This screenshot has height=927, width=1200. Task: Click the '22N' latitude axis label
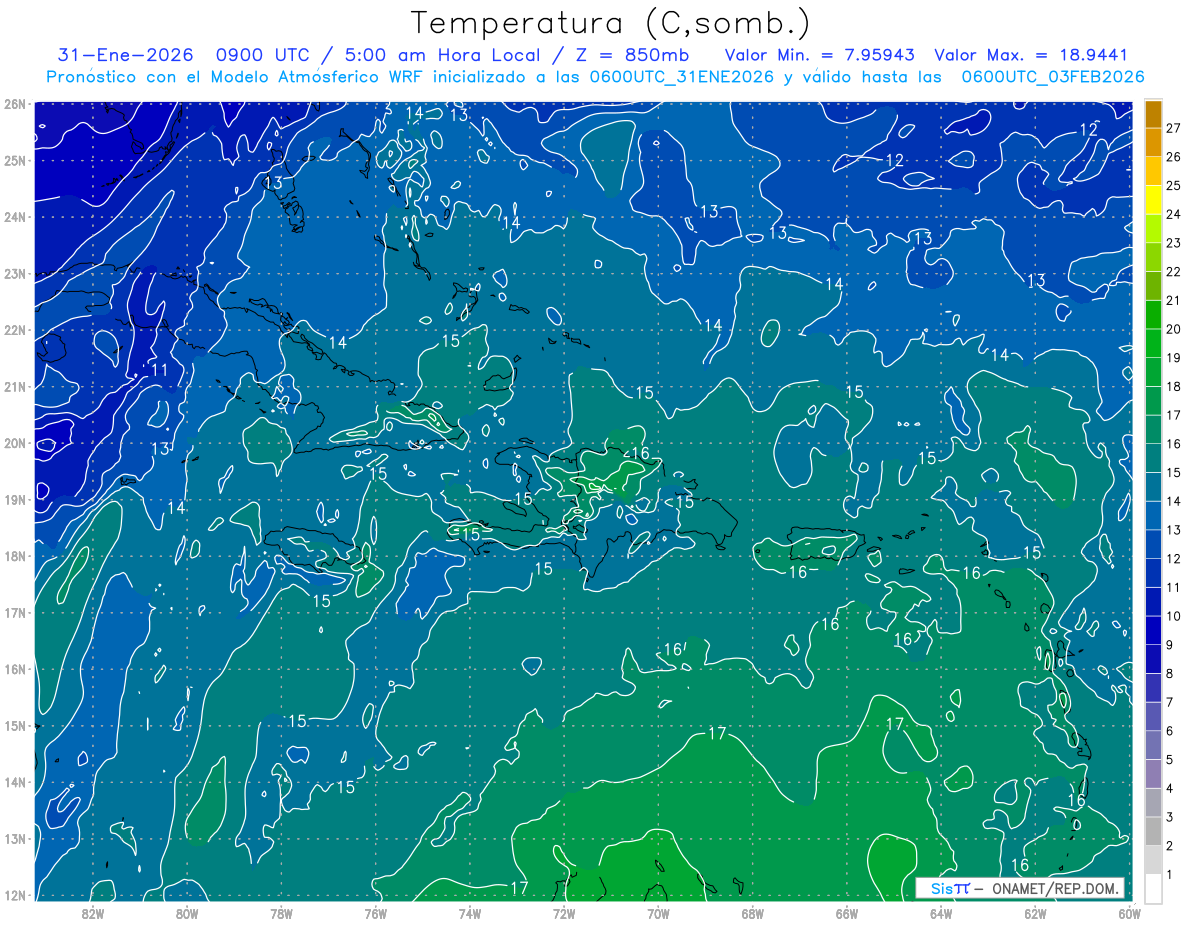tap(15, 330)
